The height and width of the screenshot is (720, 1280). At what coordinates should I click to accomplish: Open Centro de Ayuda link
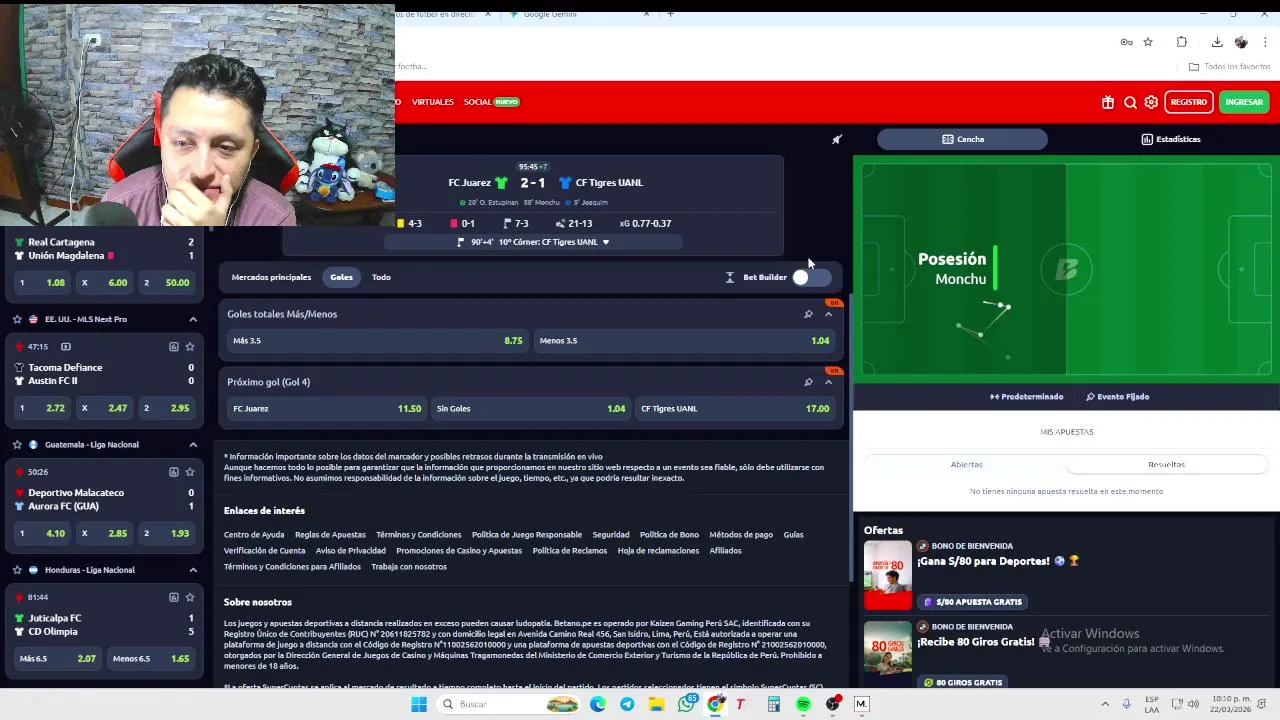254,535
